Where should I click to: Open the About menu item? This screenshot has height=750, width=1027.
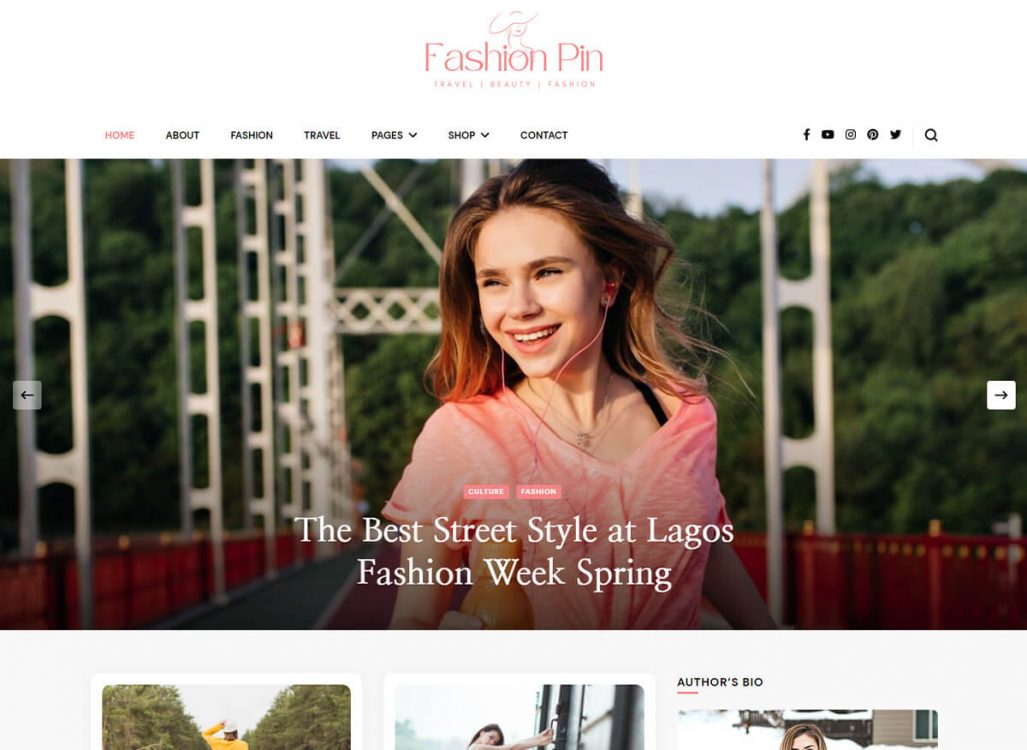(182, 135)
